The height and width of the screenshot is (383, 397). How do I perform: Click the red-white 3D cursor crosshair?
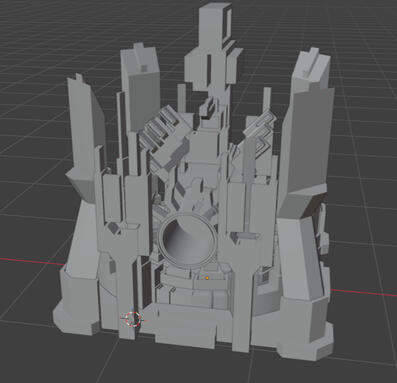pos(134,318)
